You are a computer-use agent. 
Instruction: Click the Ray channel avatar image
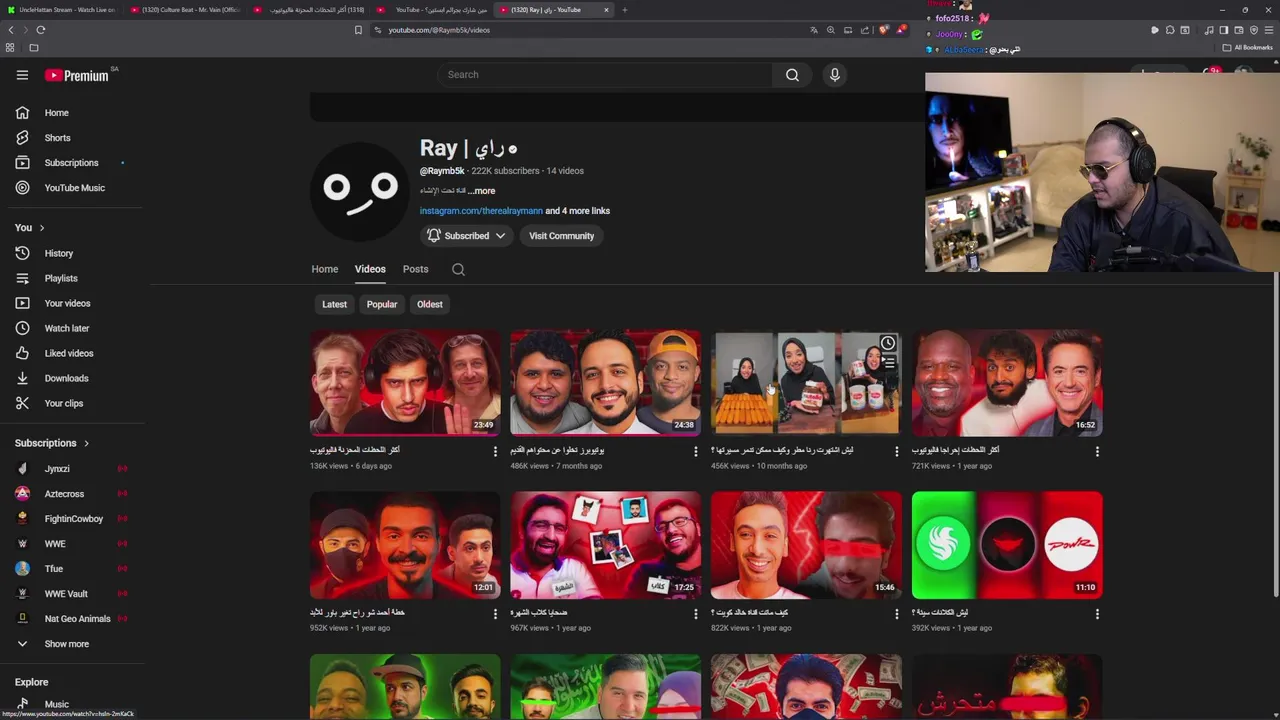(x=360, y=190)
